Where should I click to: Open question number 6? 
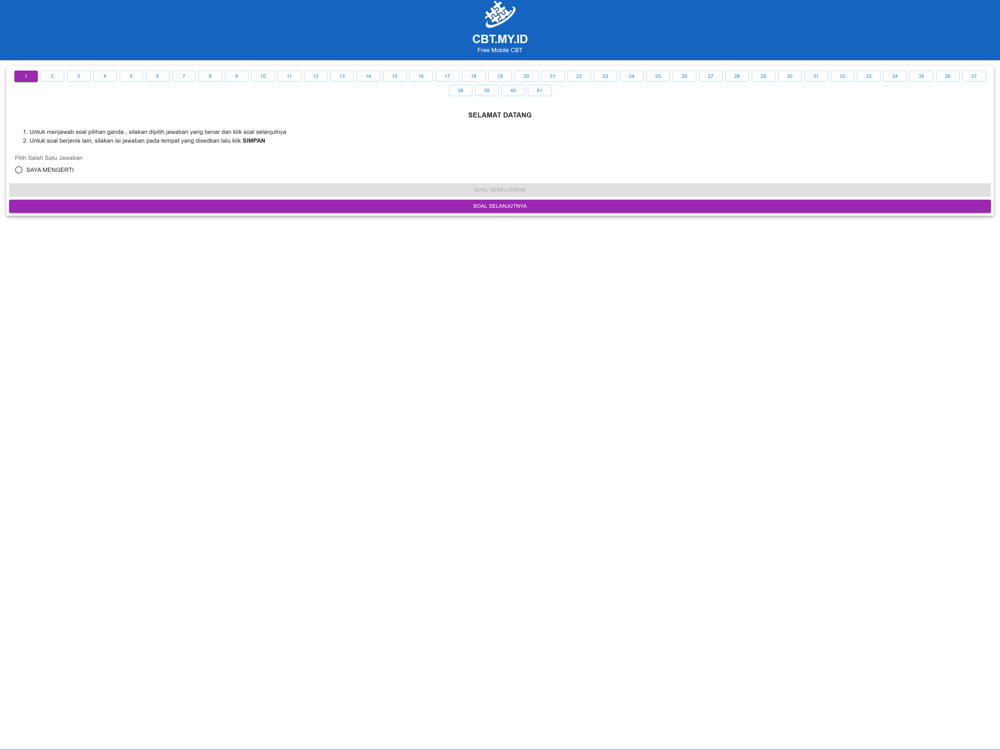point(158,76)
